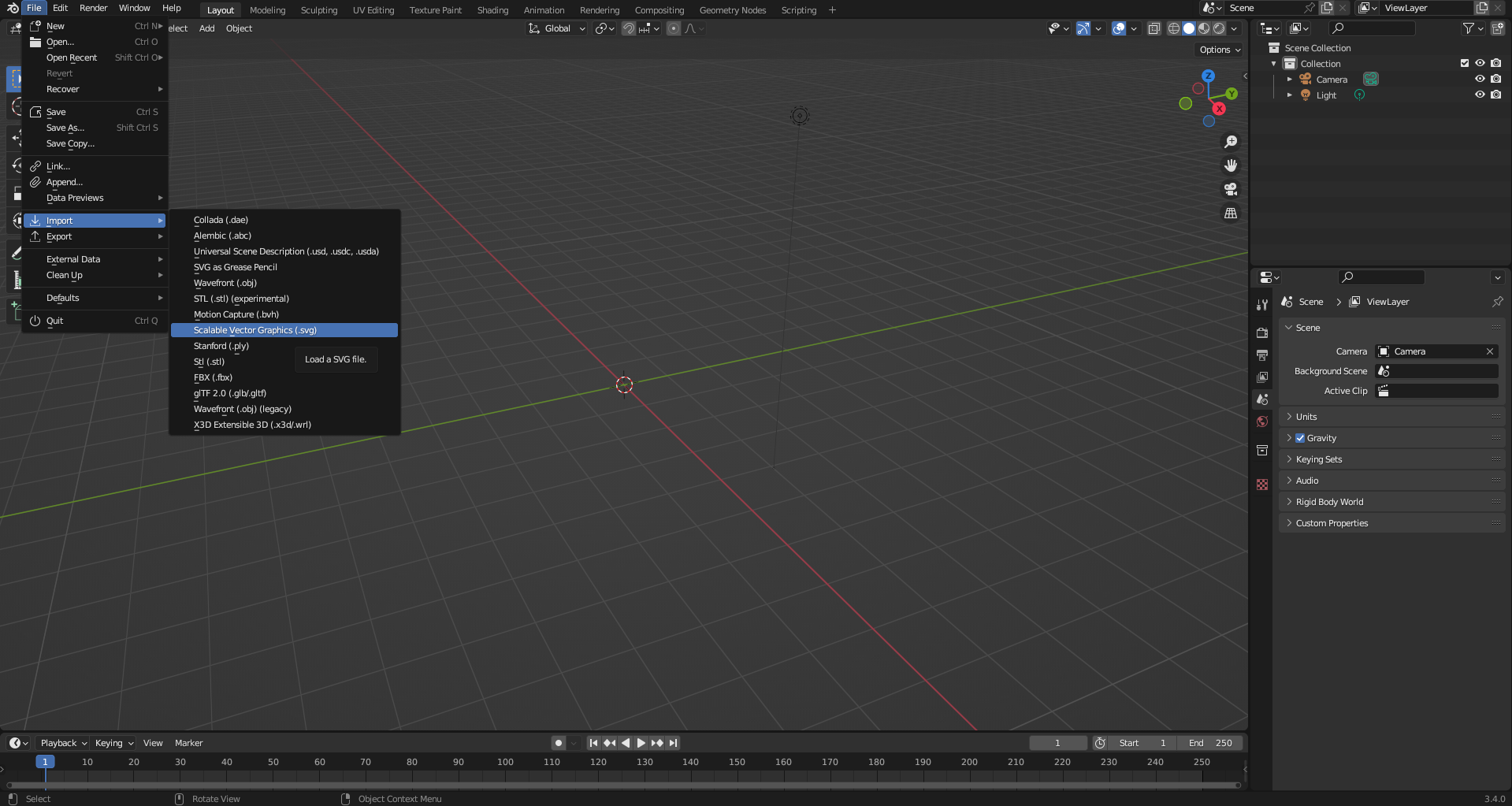The height and width of the screenshot is (806, 1512).
Task: Toggle auto keying record button
Action: click(559, 743)
